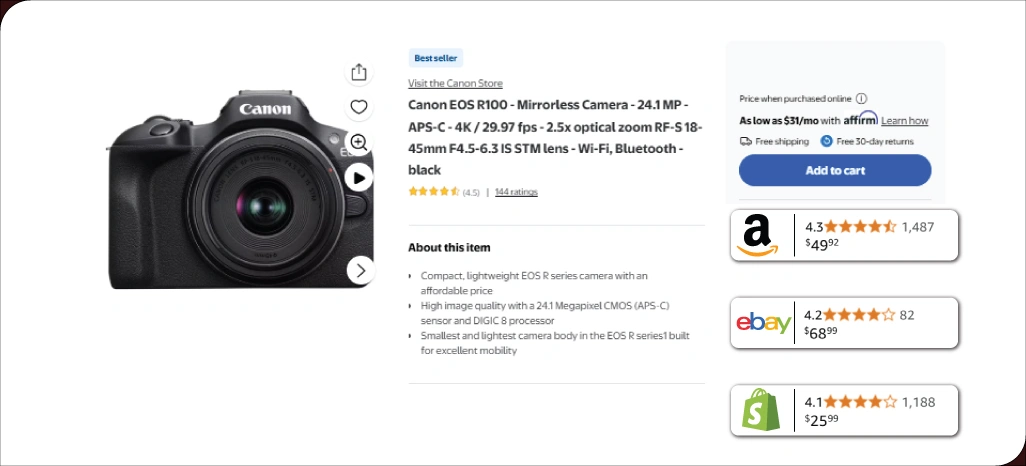Show the next product image with the right chevron
Image resolution: width=1026 pixels, height=466 pixels.
(361, 270)
